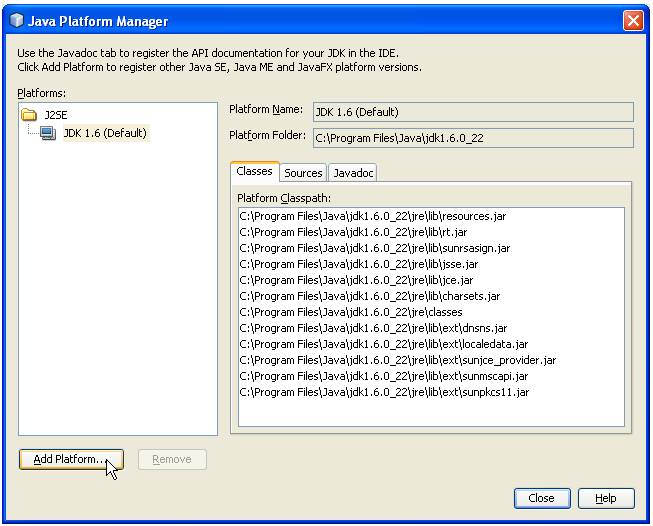This screenshot has height=526, width=653.
Task: Select the sunjce_provider.jar classpath entry
Action: point(398,360)
